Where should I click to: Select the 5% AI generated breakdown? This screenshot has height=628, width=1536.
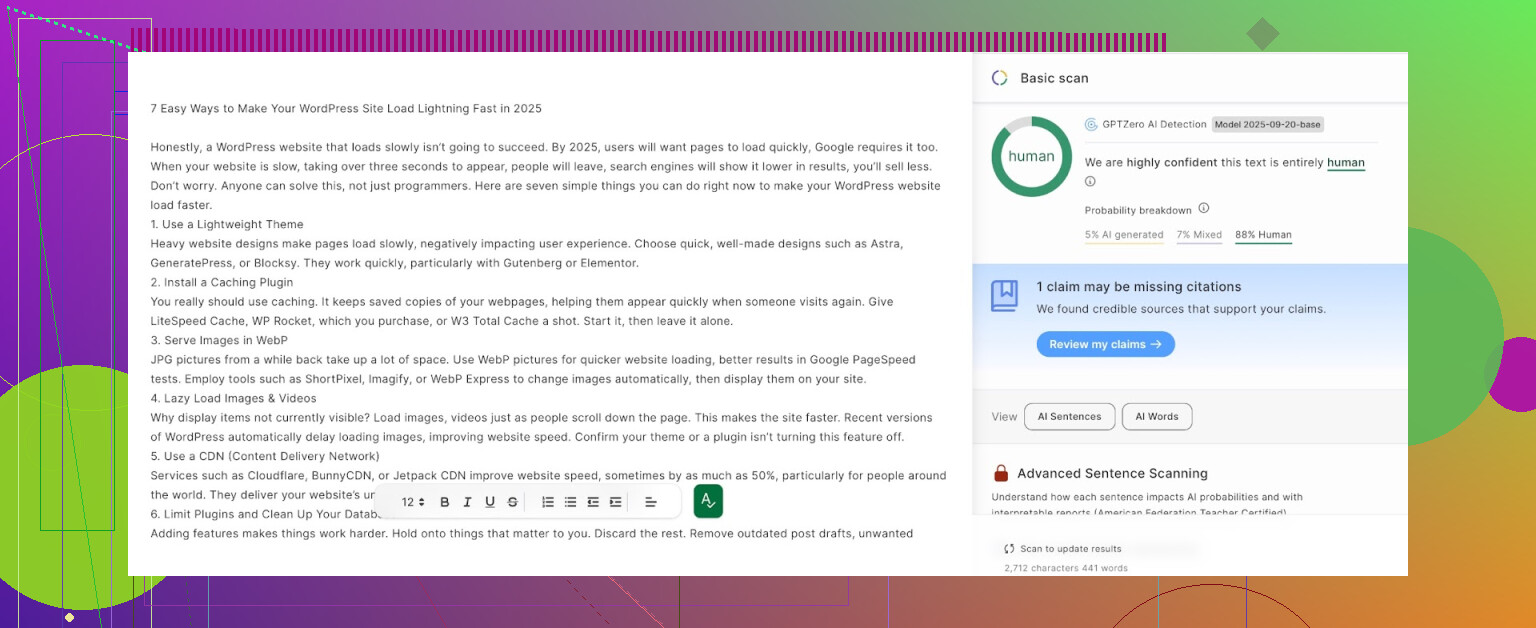(x=1123, y=235)
